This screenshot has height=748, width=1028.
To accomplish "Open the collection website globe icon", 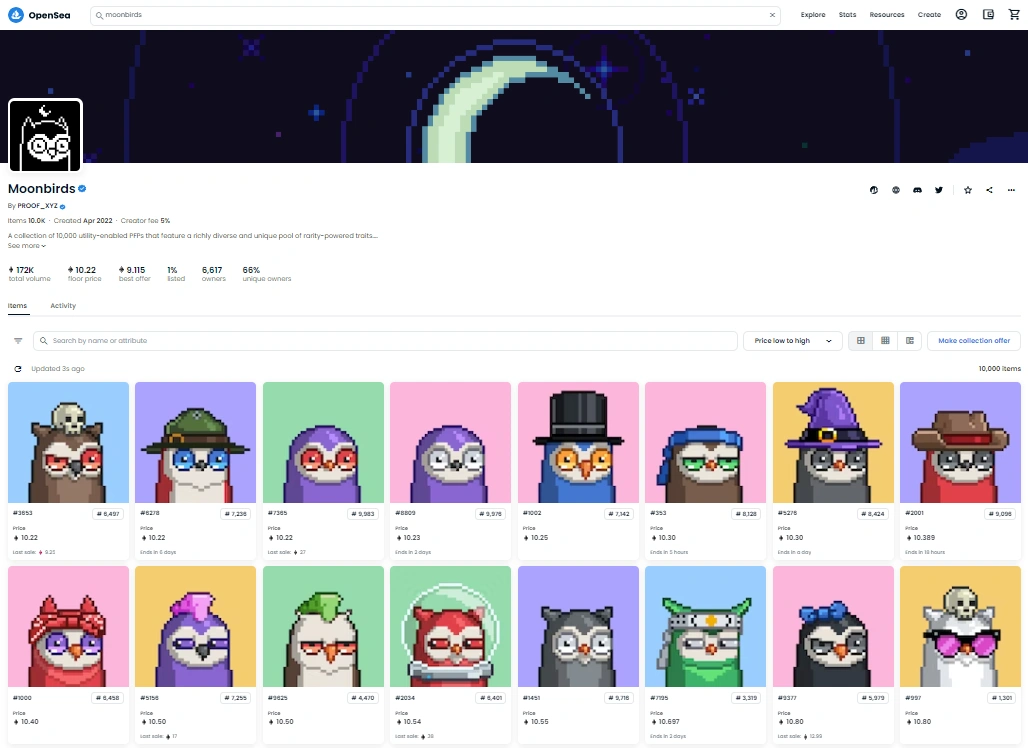I will (x=896, y=190).
